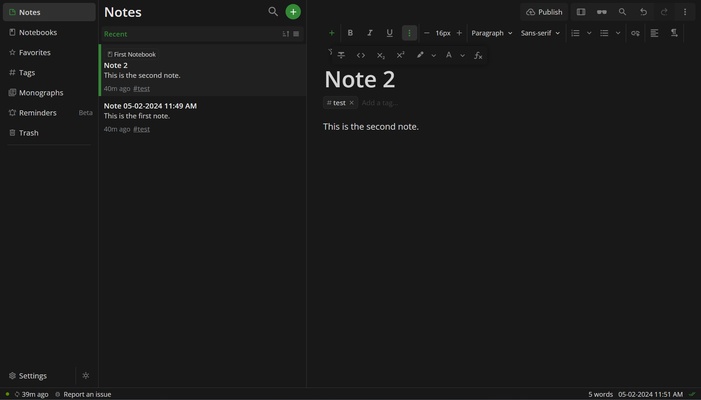701x400 pixels.
Task: Apply highlight color
Action: tap(420, 55)
